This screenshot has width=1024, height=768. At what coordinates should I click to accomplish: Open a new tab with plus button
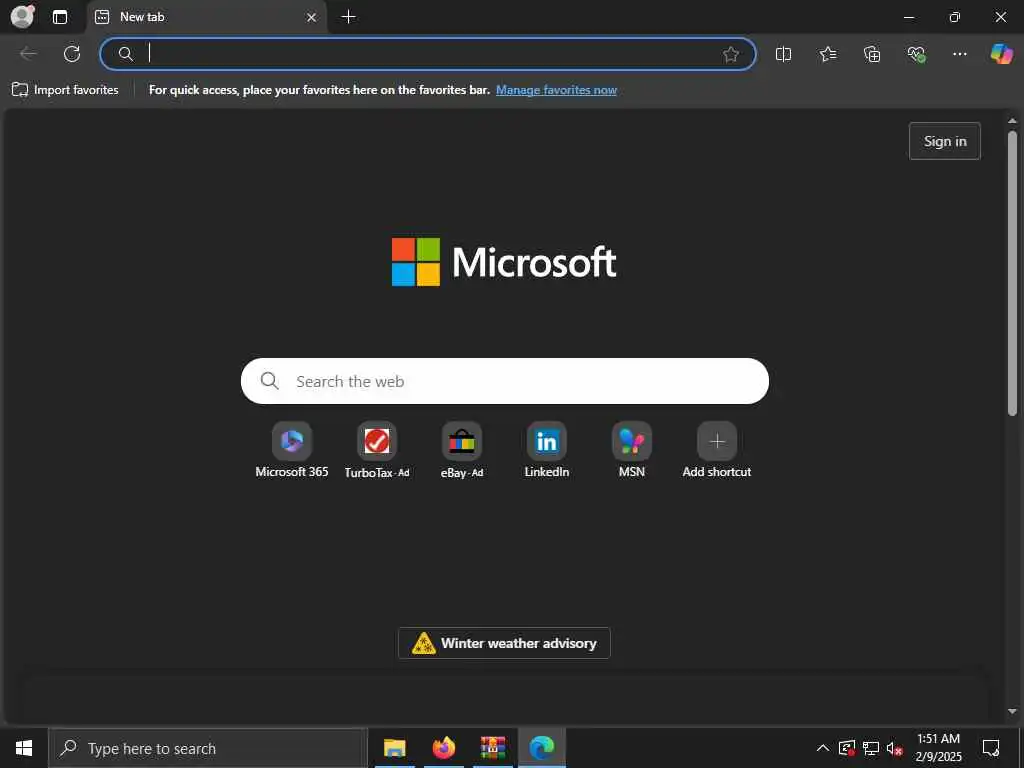[349, 17]
